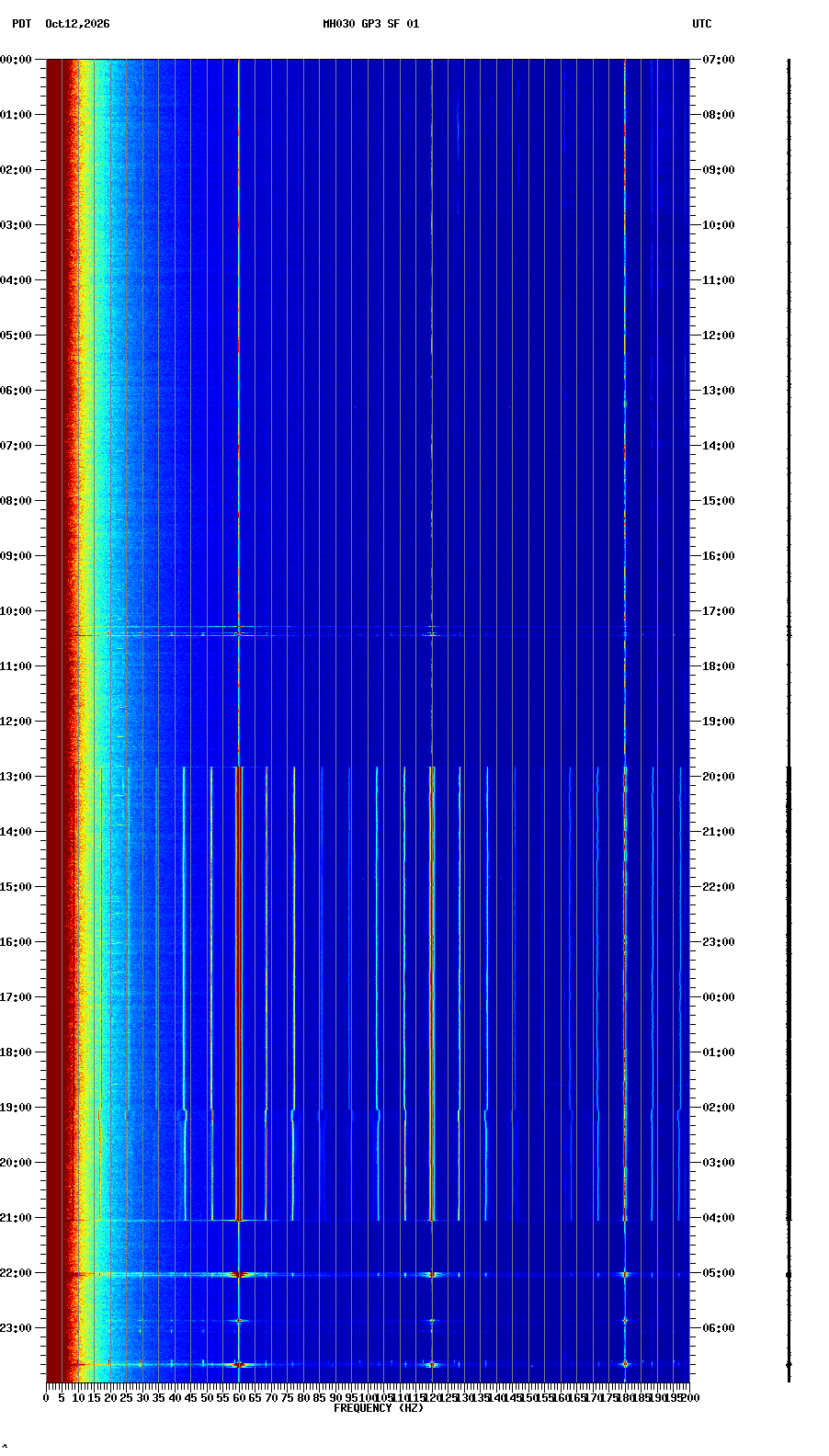Select 23:00 on the left PDT axis
Screen dimensions: 829x1456
click(17, 1328)
